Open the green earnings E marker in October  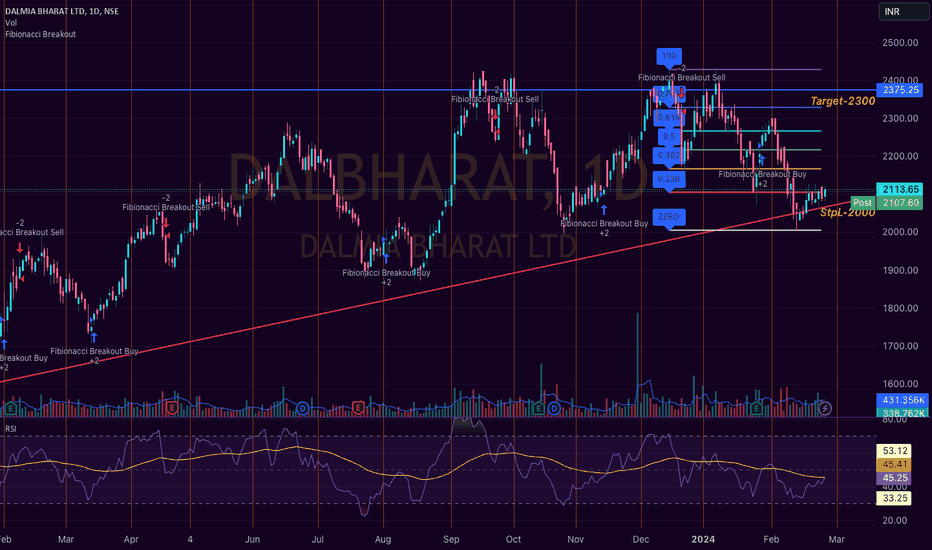click(539, 408)
